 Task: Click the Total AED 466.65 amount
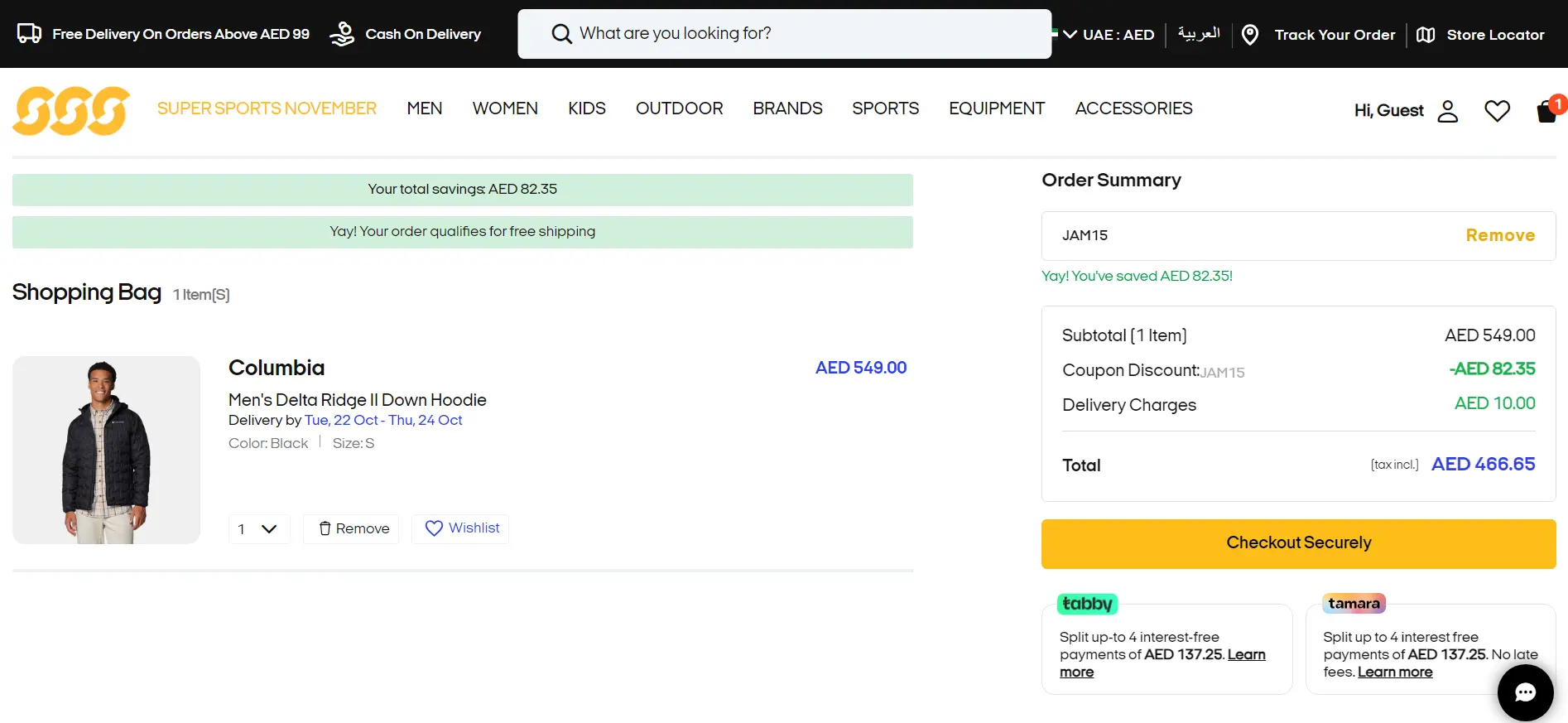[x=1483, y=465]
